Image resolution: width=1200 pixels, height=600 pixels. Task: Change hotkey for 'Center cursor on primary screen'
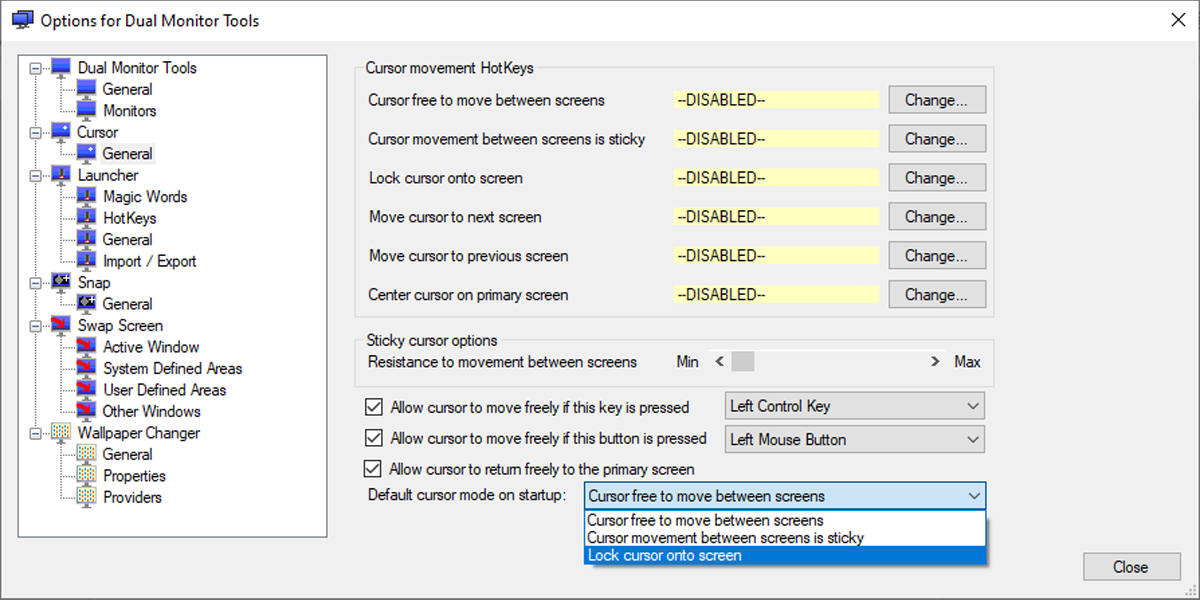(936, 295)
